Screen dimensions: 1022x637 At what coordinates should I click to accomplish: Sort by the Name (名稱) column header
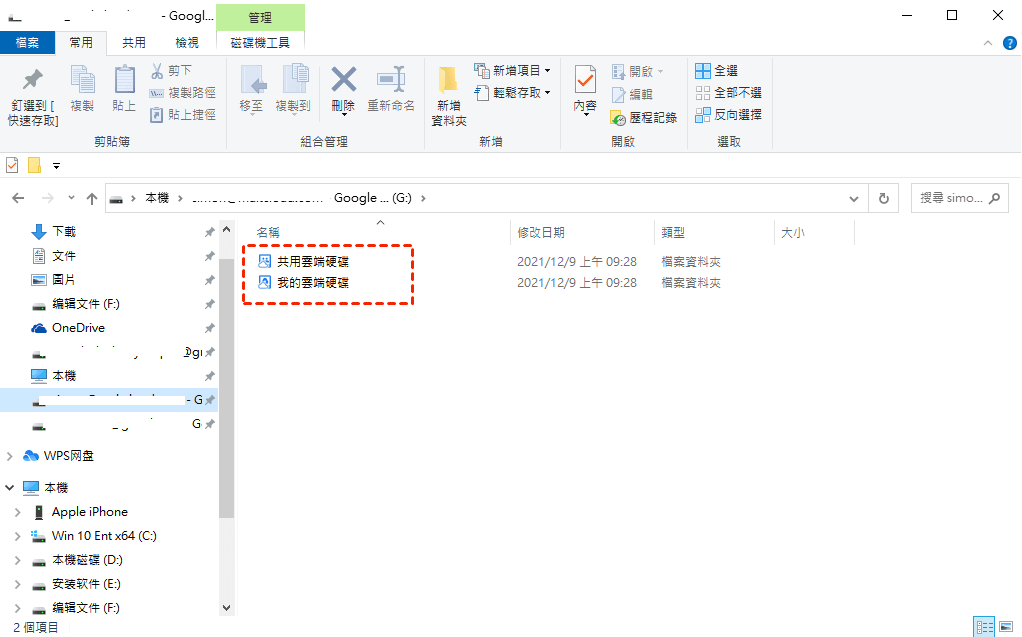pos(267,233)
